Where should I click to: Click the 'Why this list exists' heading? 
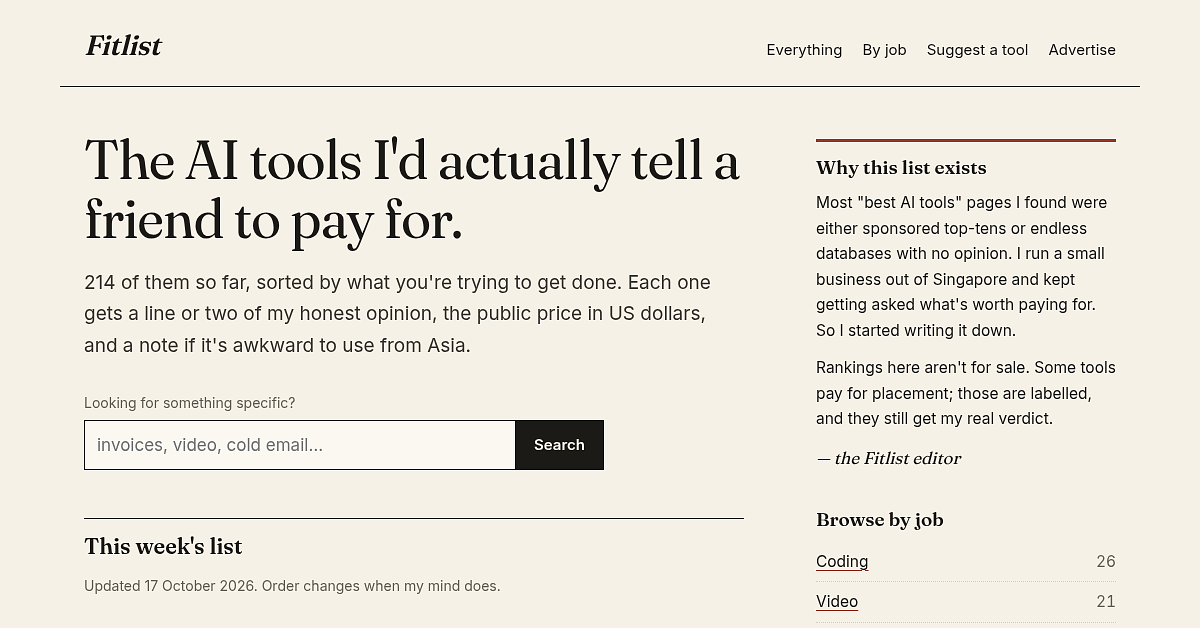click(x=901, y=168)
